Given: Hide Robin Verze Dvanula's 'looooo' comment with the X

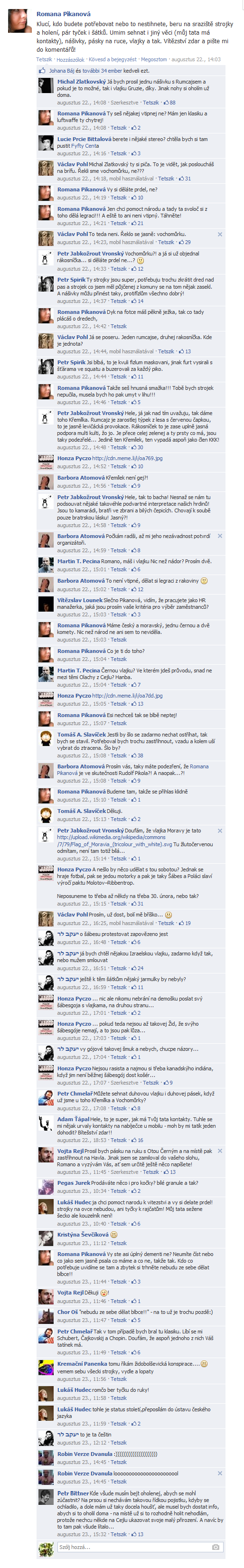Looking at the screenshot, I should [x=220, y=1474].
